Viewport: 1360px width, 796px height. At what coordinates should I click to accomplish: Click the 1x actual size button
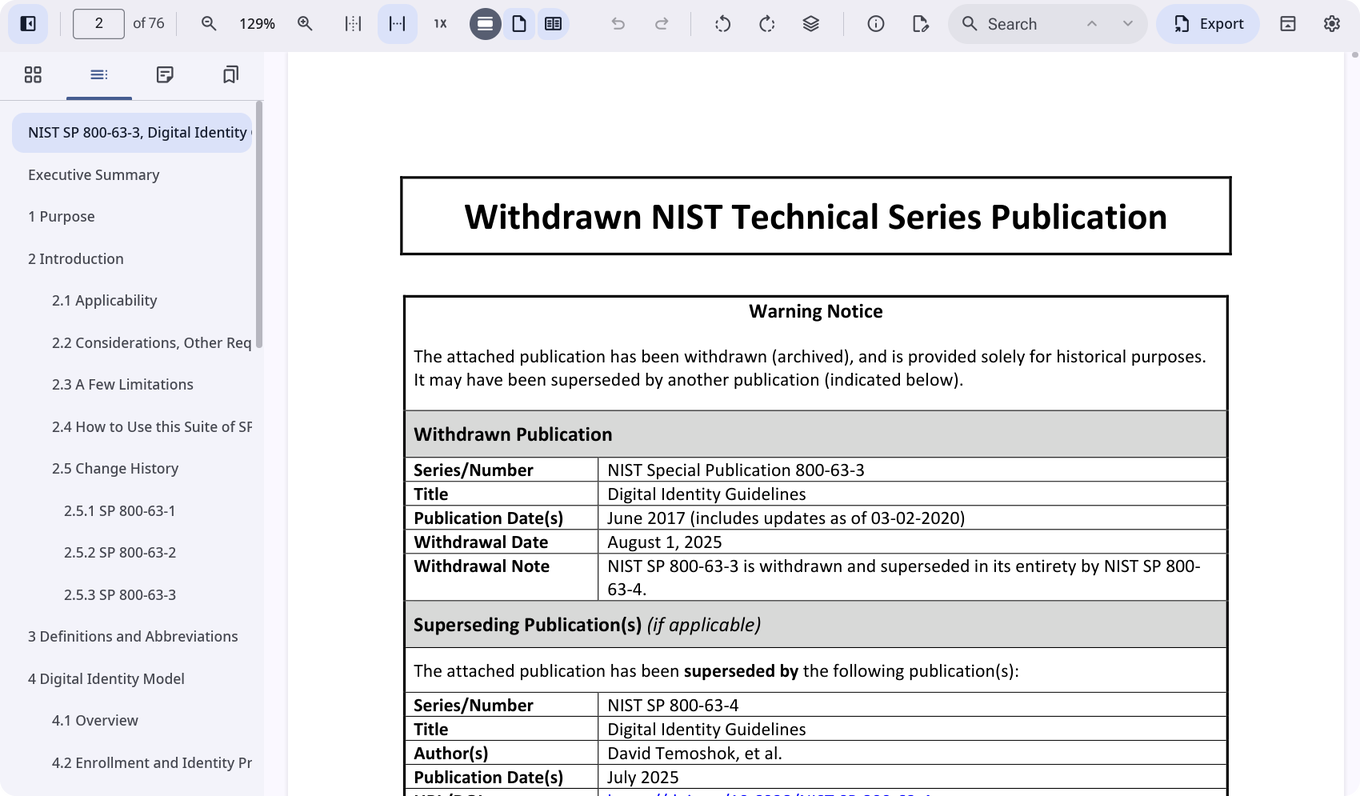pyautogui.click(x=440, y=24)
